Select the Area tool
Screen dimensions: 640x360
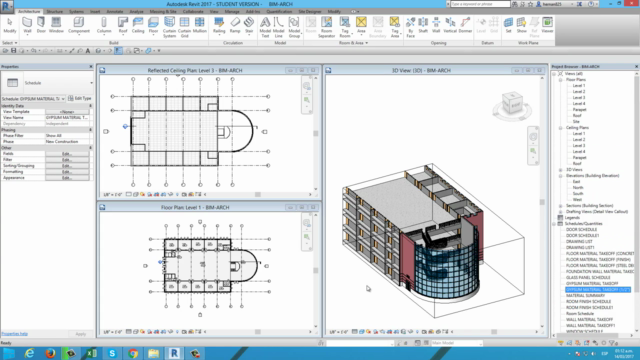[x=361, y=25]
